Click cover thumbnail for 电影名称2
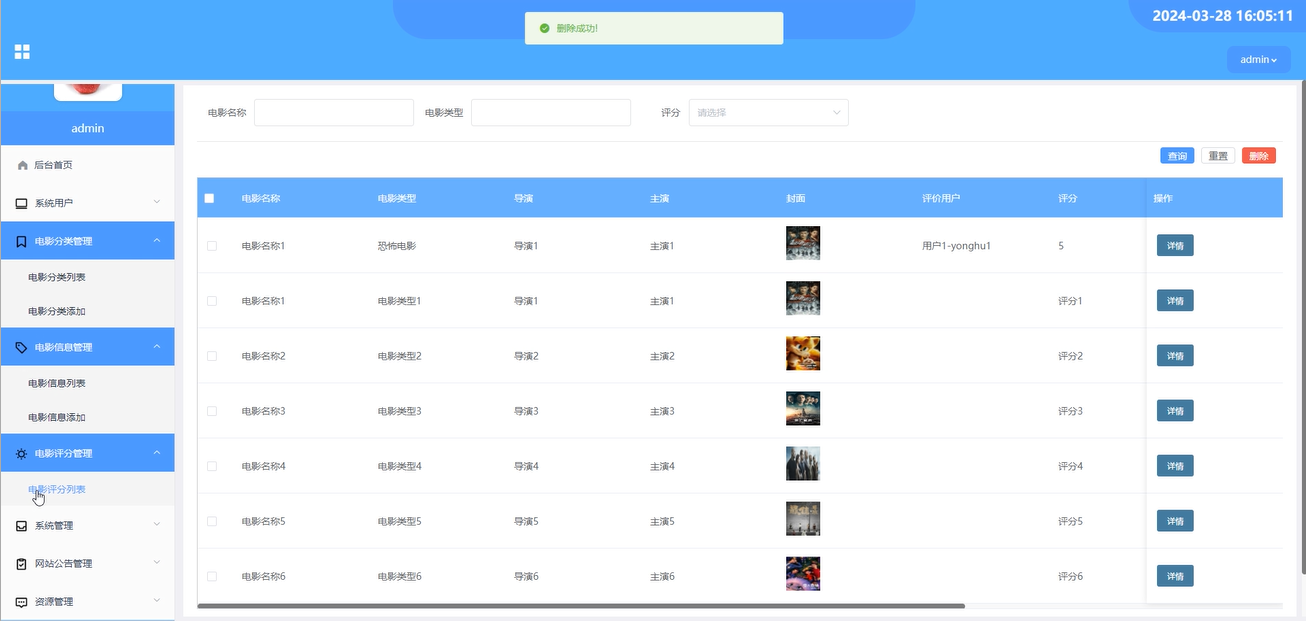Screen dimensions: 1306x621 (803, 353)
